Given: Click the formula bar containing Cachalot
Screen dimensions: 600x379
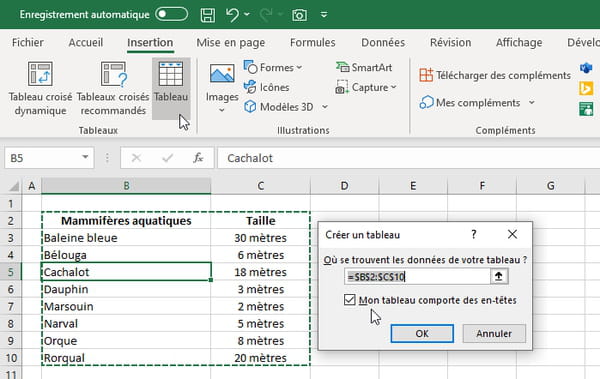Looking at the screenshot, I should tap(408, 158).
